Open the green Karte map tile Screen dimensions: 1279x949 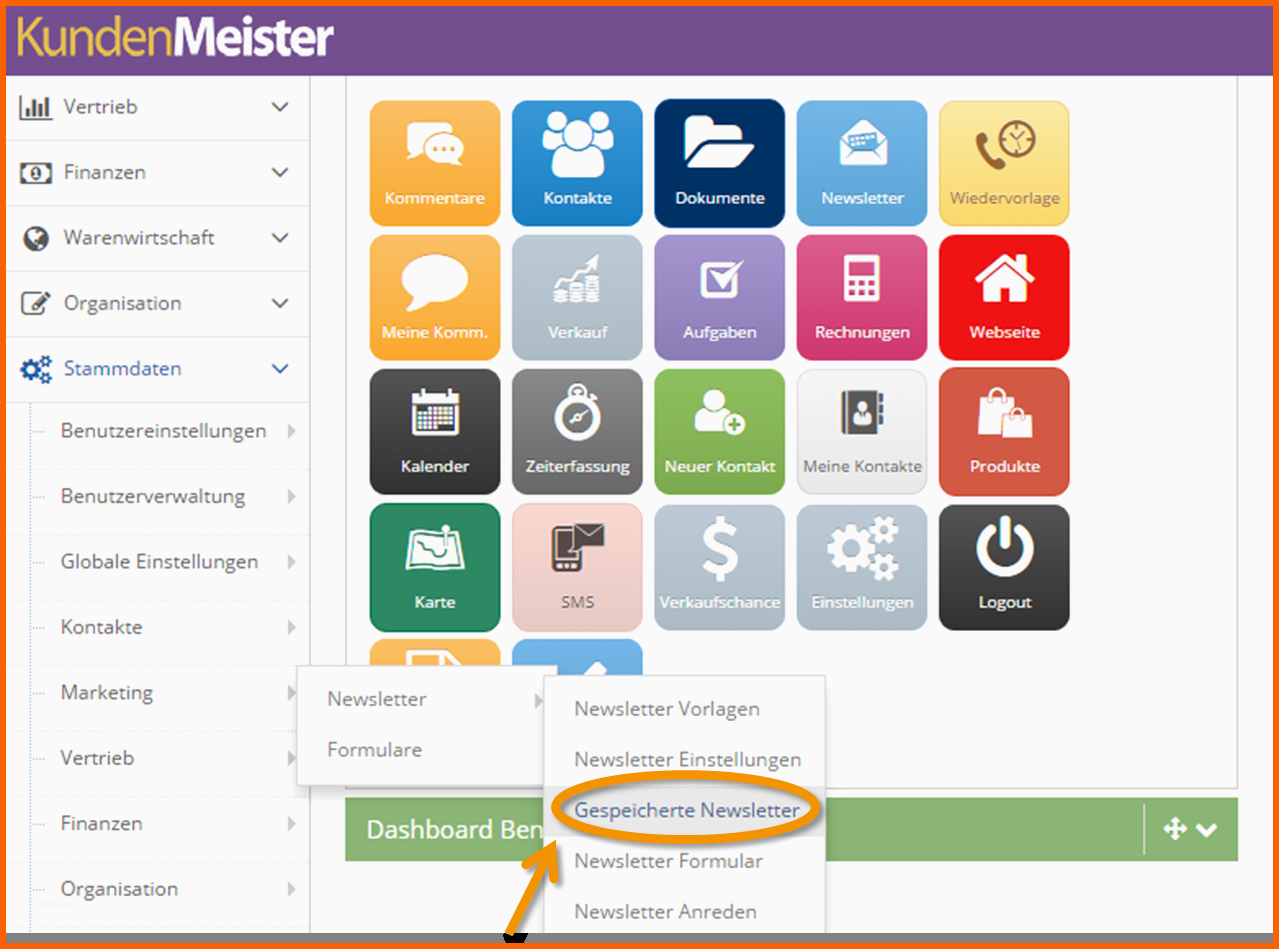coord(435,567)
